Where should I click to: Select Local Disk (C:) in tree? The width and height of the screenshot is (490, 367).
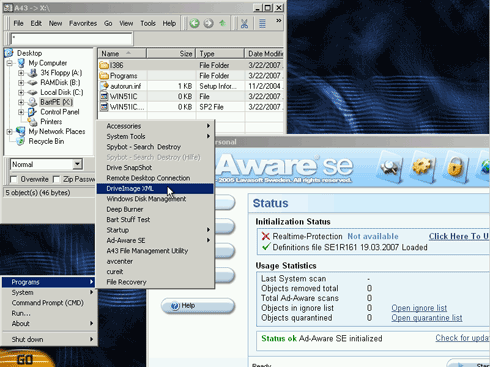62,92
